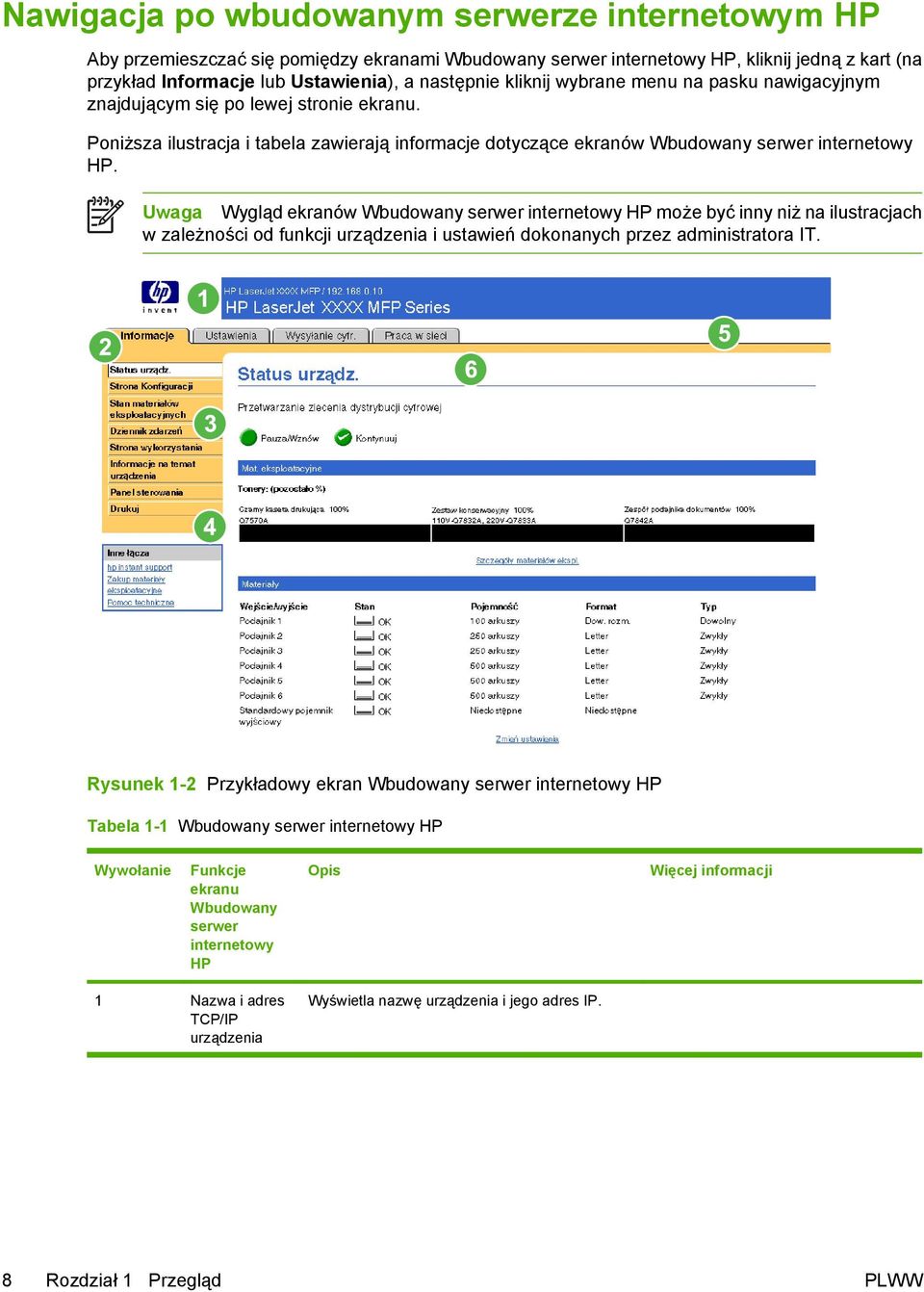Click the Pojemność column header

click(x=494, y=607)
